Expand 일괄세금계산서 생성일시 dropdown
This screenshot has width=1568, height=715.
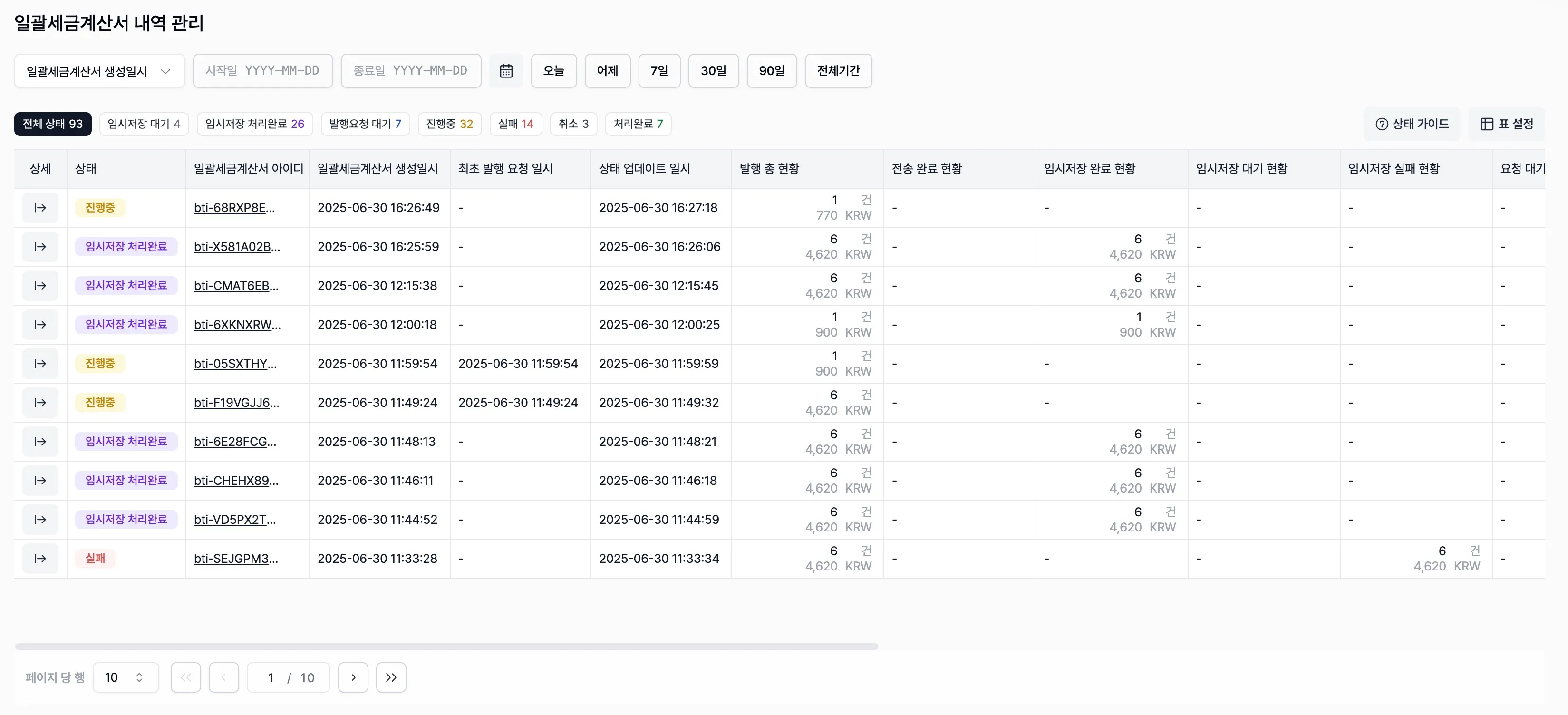pos(99,71)
